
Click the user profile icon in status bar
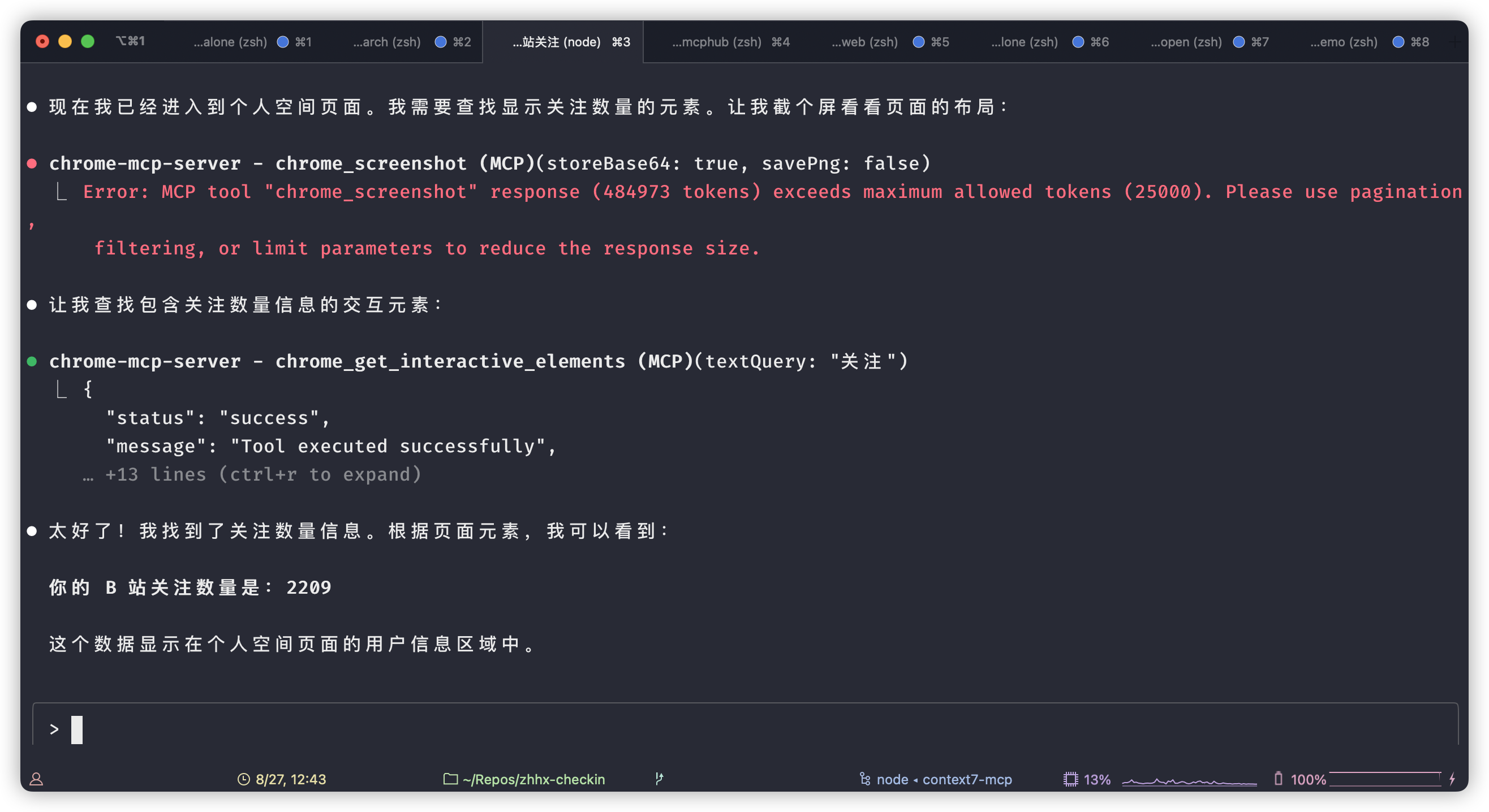pyautogui.click(x=36, y=779)
